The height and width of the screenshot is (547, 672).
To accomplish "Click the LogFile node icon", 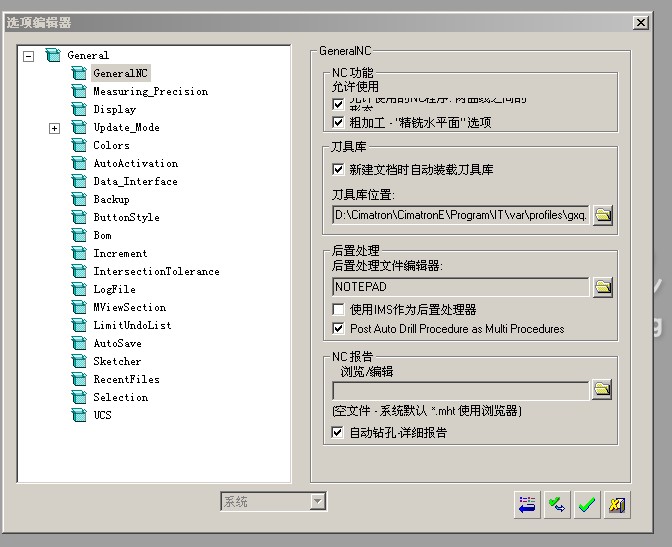I will pyautogui.click(x=79, y=289).
